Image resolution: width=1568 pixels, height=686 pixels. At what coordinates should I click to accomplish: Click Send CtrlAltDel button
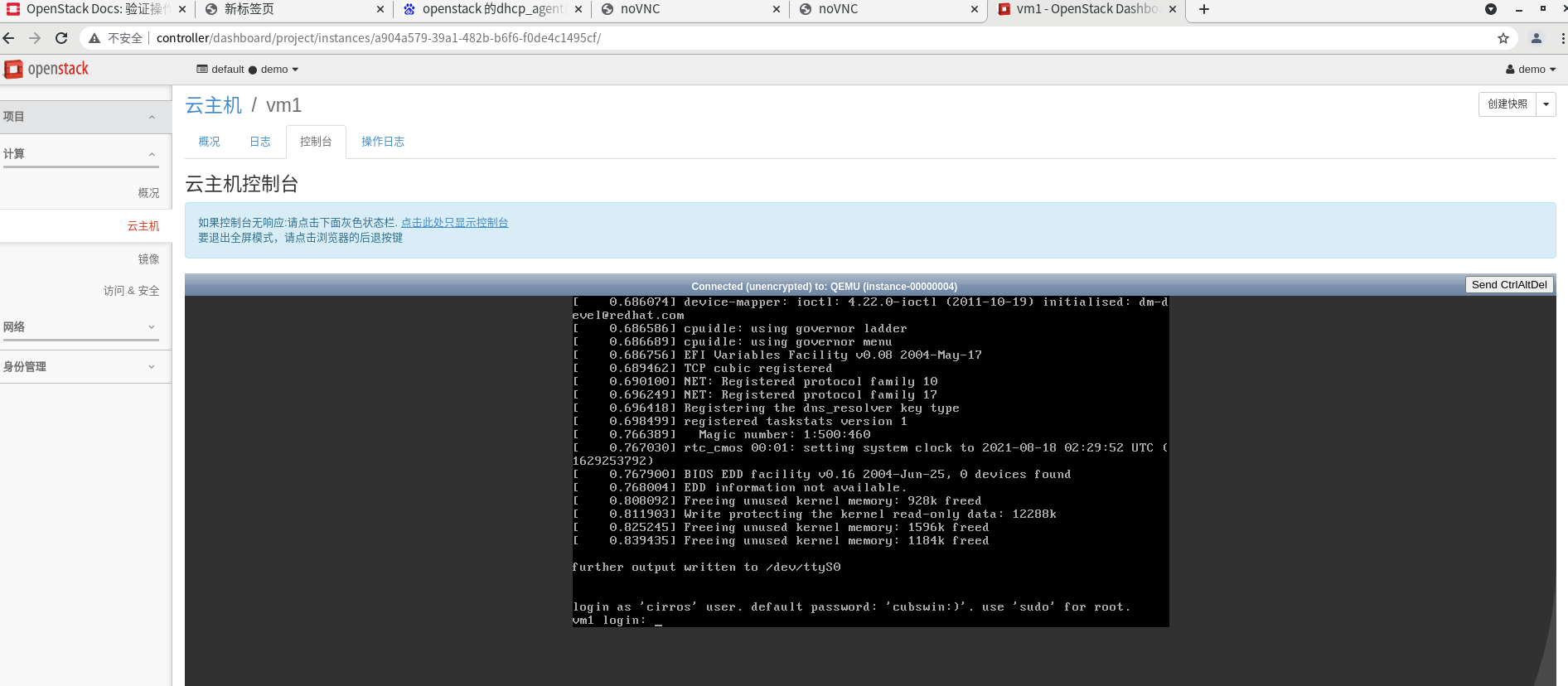tap(1509, 285)
